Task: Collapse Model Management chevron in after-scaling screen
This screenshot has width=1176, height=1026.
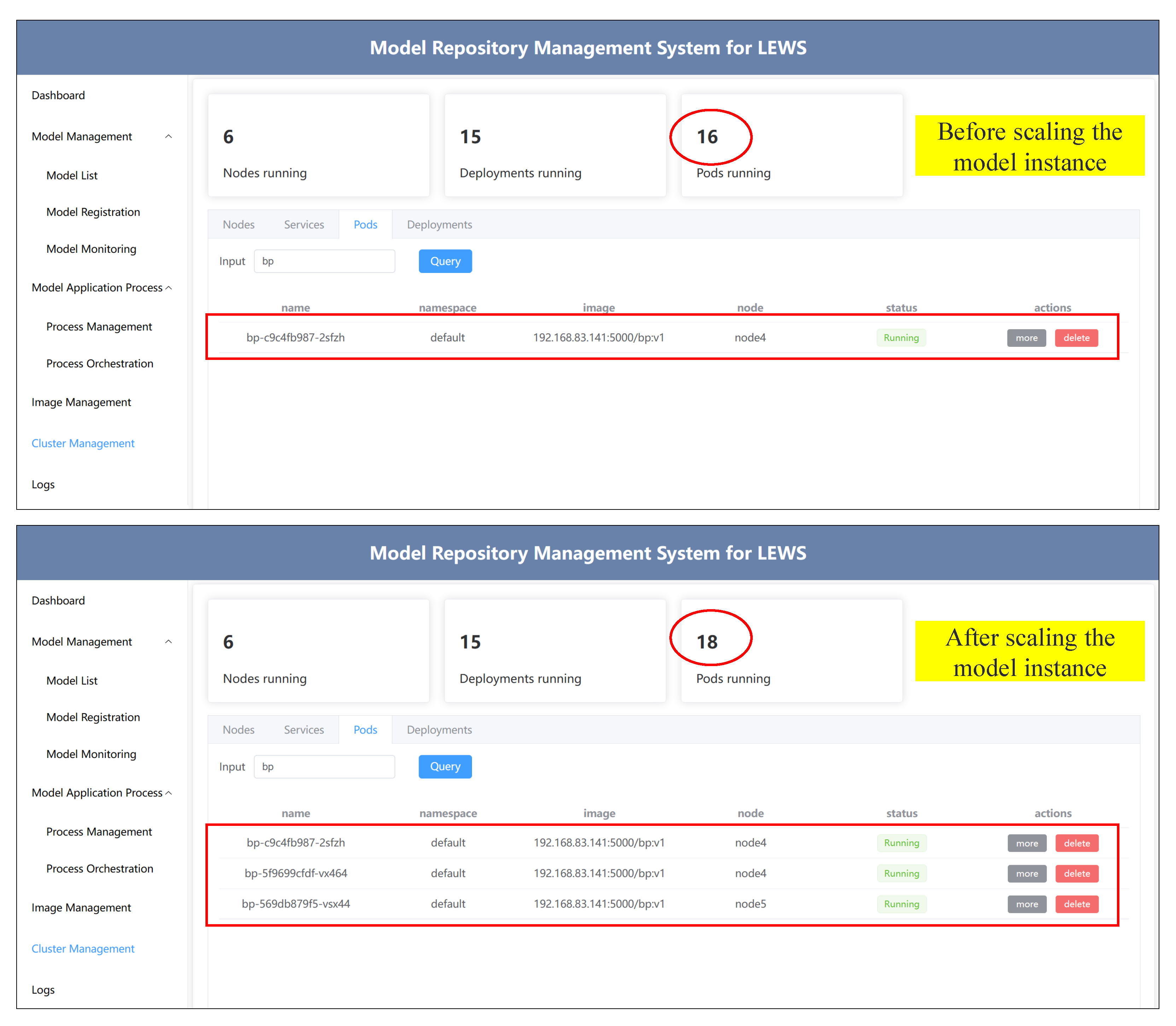Action: point(168,642)
